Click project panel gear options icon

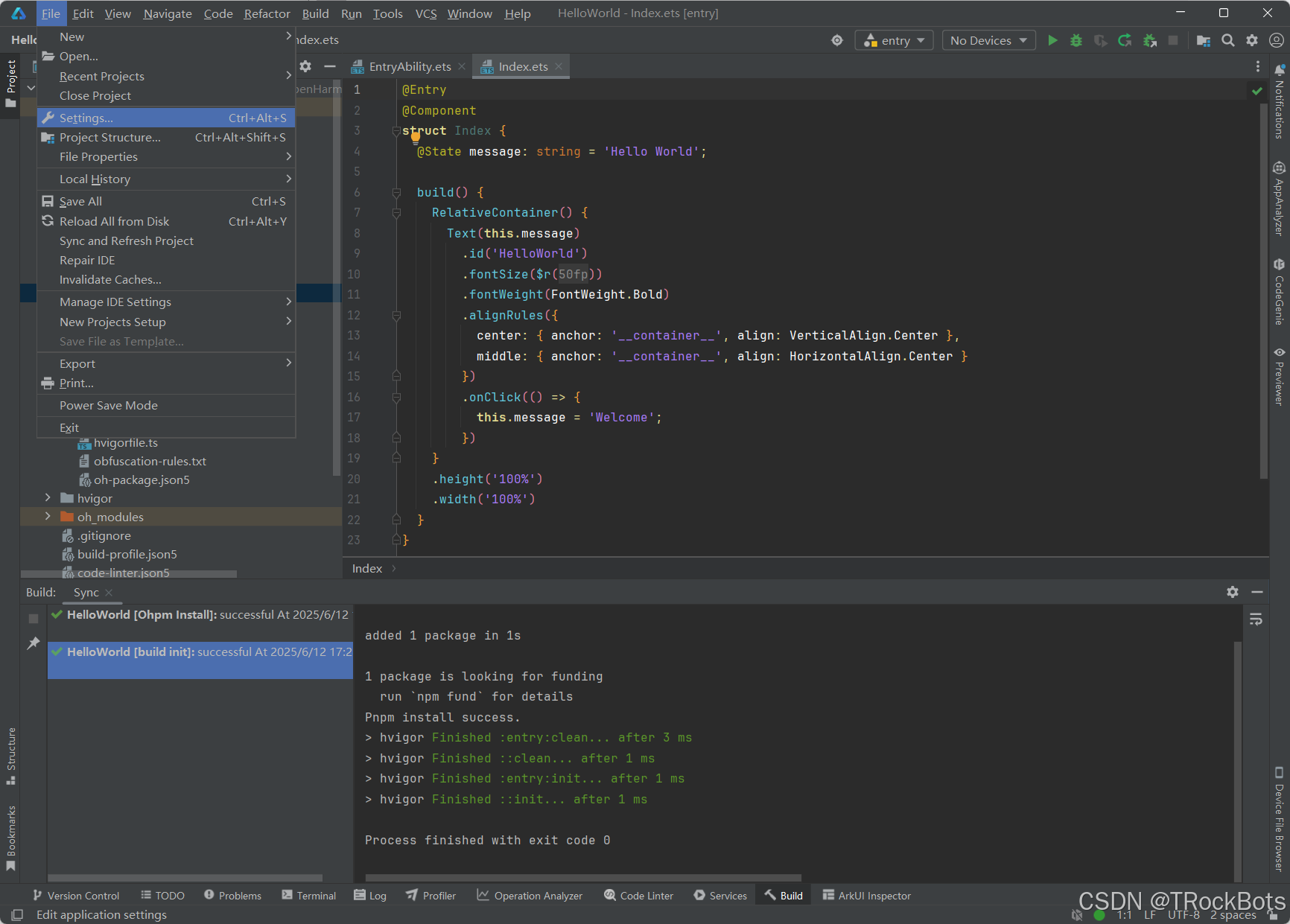point(305,66)
